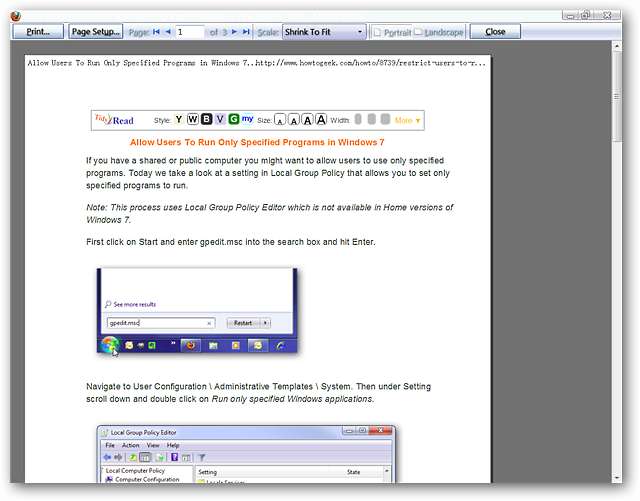Pick the widest TidyRead Width option
This screenshot has height=501, width=640.
(385, 119)
